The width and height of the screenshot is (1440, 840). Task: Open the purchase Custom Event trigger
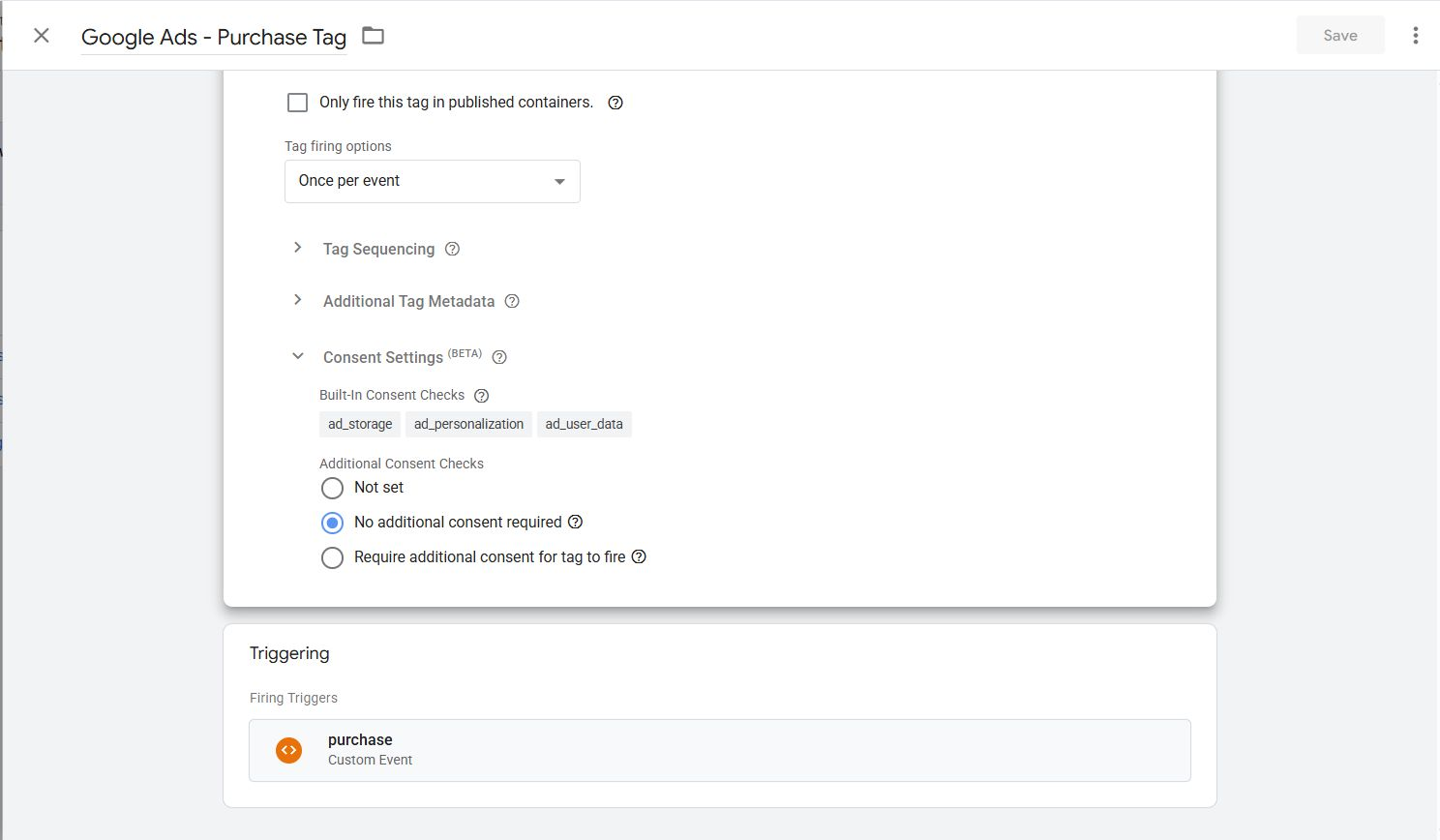click(x=719, y=750)
